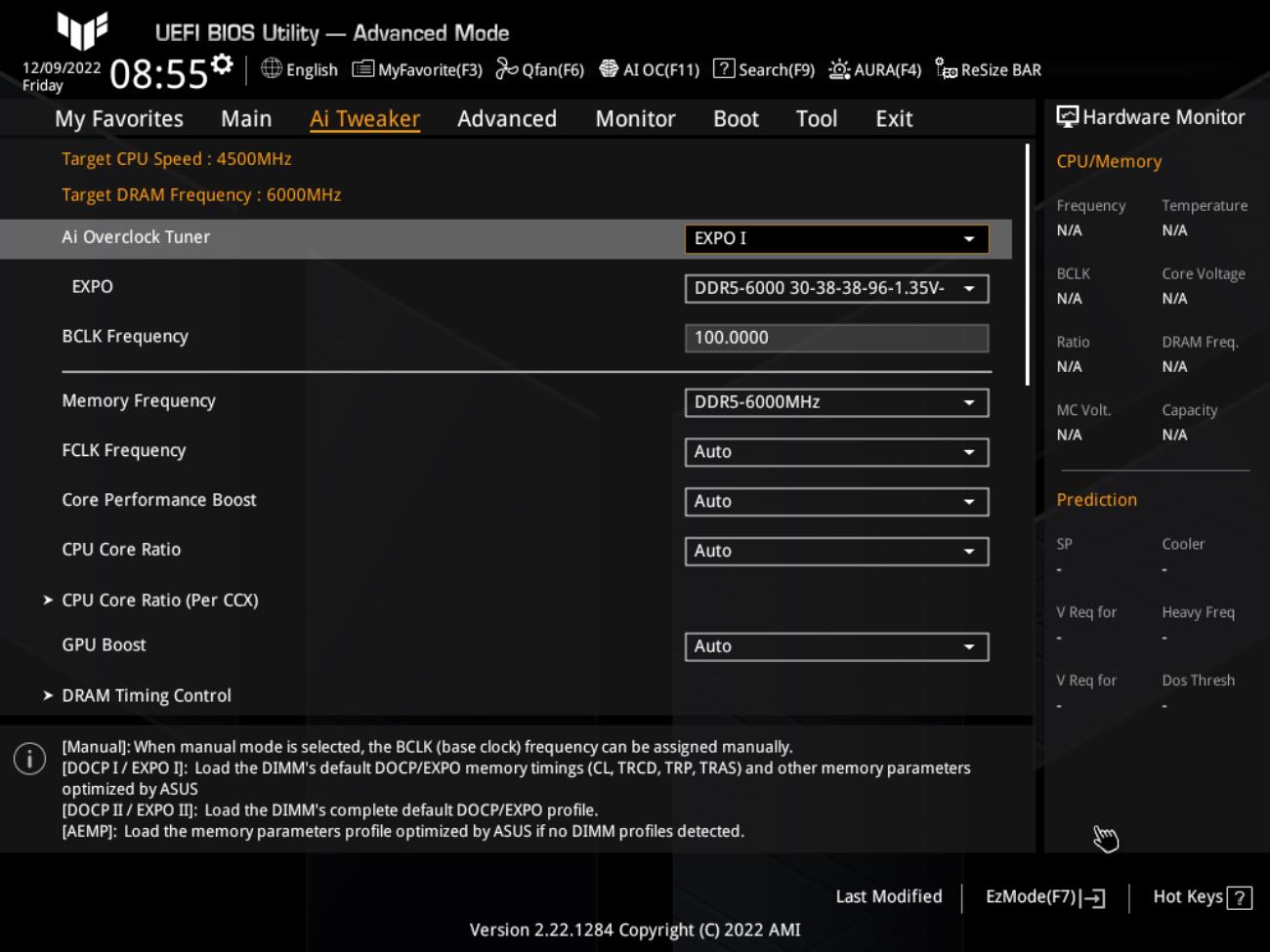The height and width of the screenshot is (952, 1270).
Task: Switch to My Favorites tab
Action: pos(119,119)
